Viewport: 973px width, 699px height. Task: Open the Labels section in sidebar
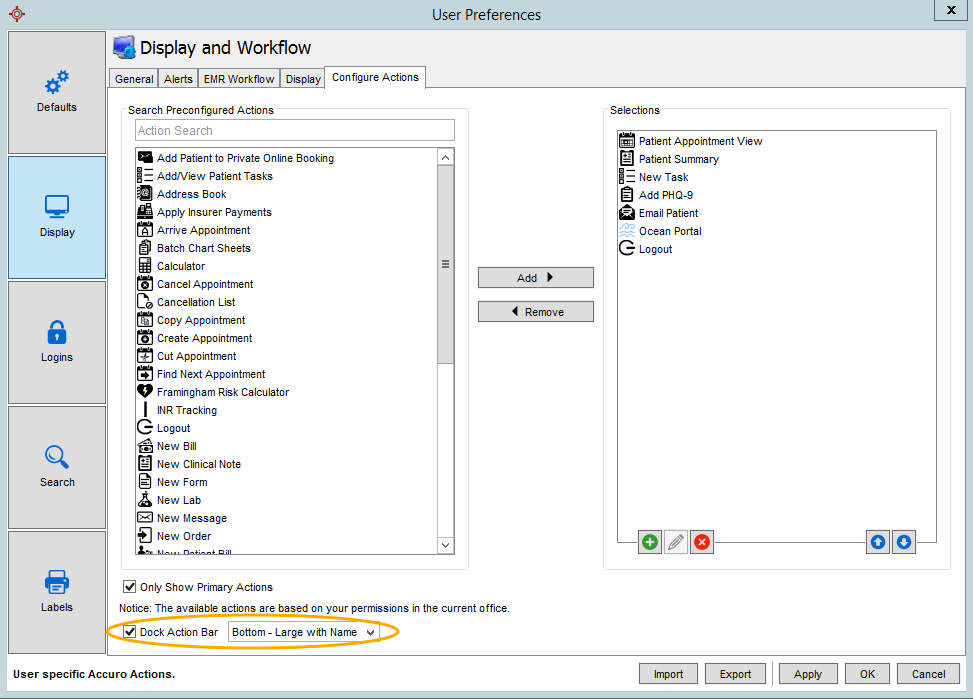tap(57, 592)
